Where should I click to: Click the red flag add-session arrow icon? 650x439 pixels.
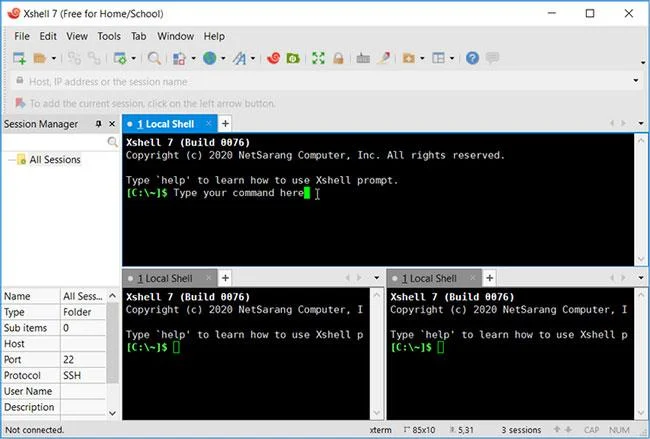pyautogui.click(x=20, y=103)
